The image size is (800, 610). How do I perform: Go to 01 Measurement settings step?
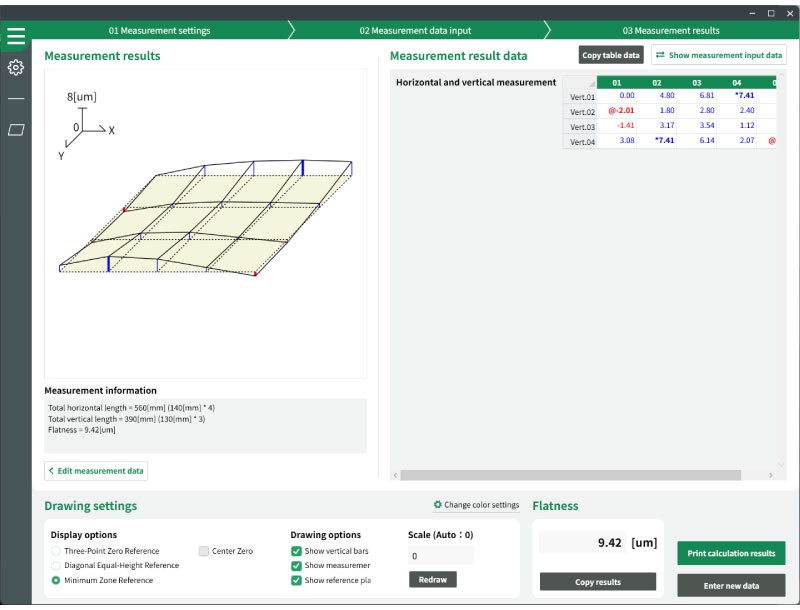(159, 30)
